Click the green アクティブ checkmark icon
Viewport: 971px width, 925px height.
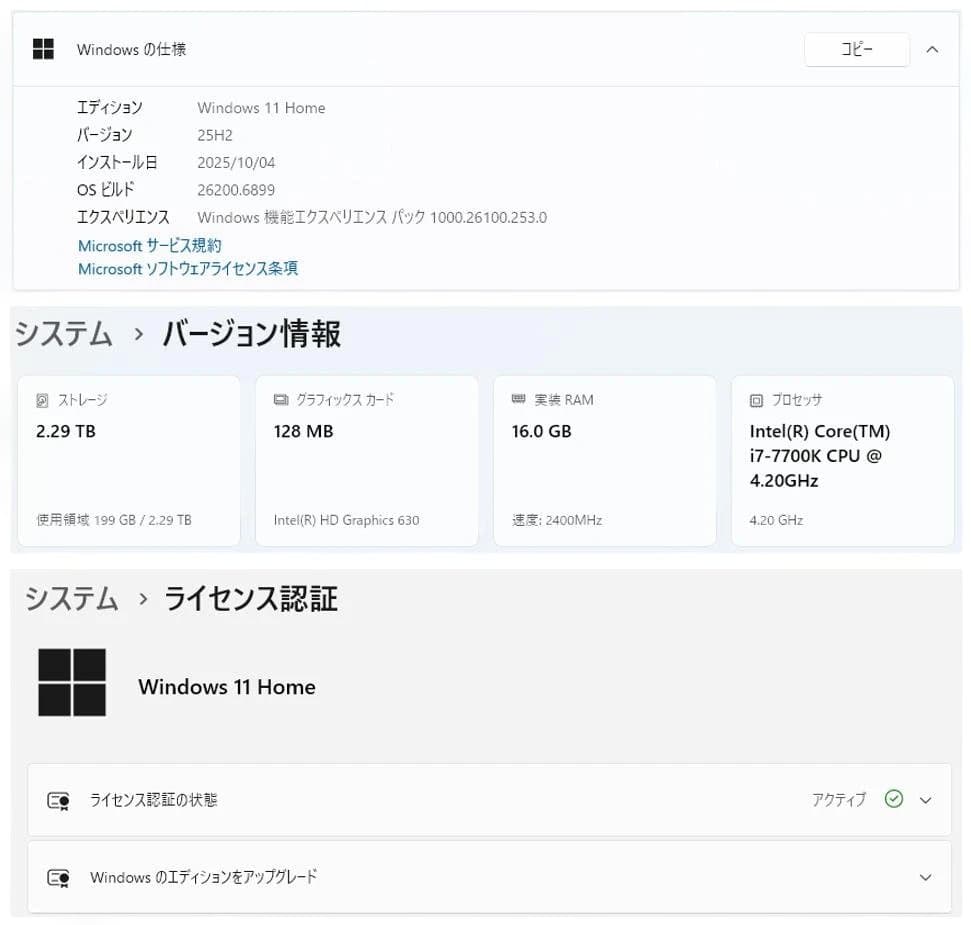pyautogui.click(x=894, y=799)
